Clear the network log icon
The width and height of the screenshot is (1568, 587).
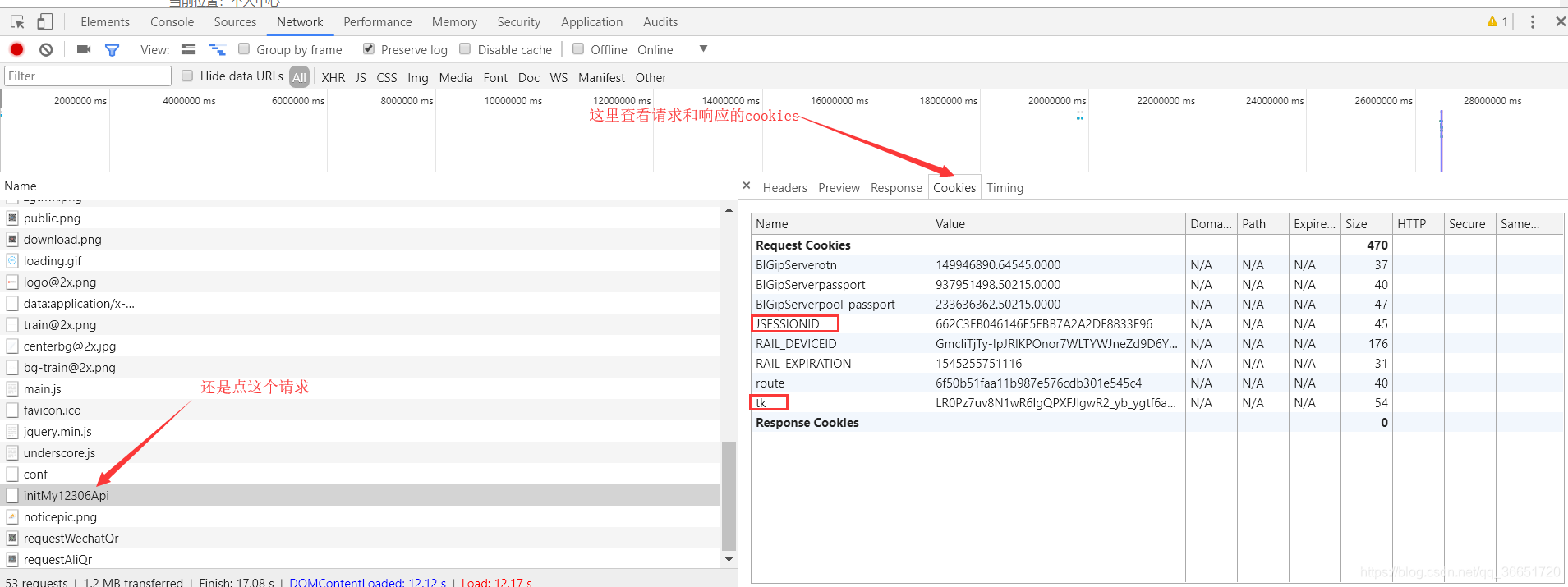point(46,49)
